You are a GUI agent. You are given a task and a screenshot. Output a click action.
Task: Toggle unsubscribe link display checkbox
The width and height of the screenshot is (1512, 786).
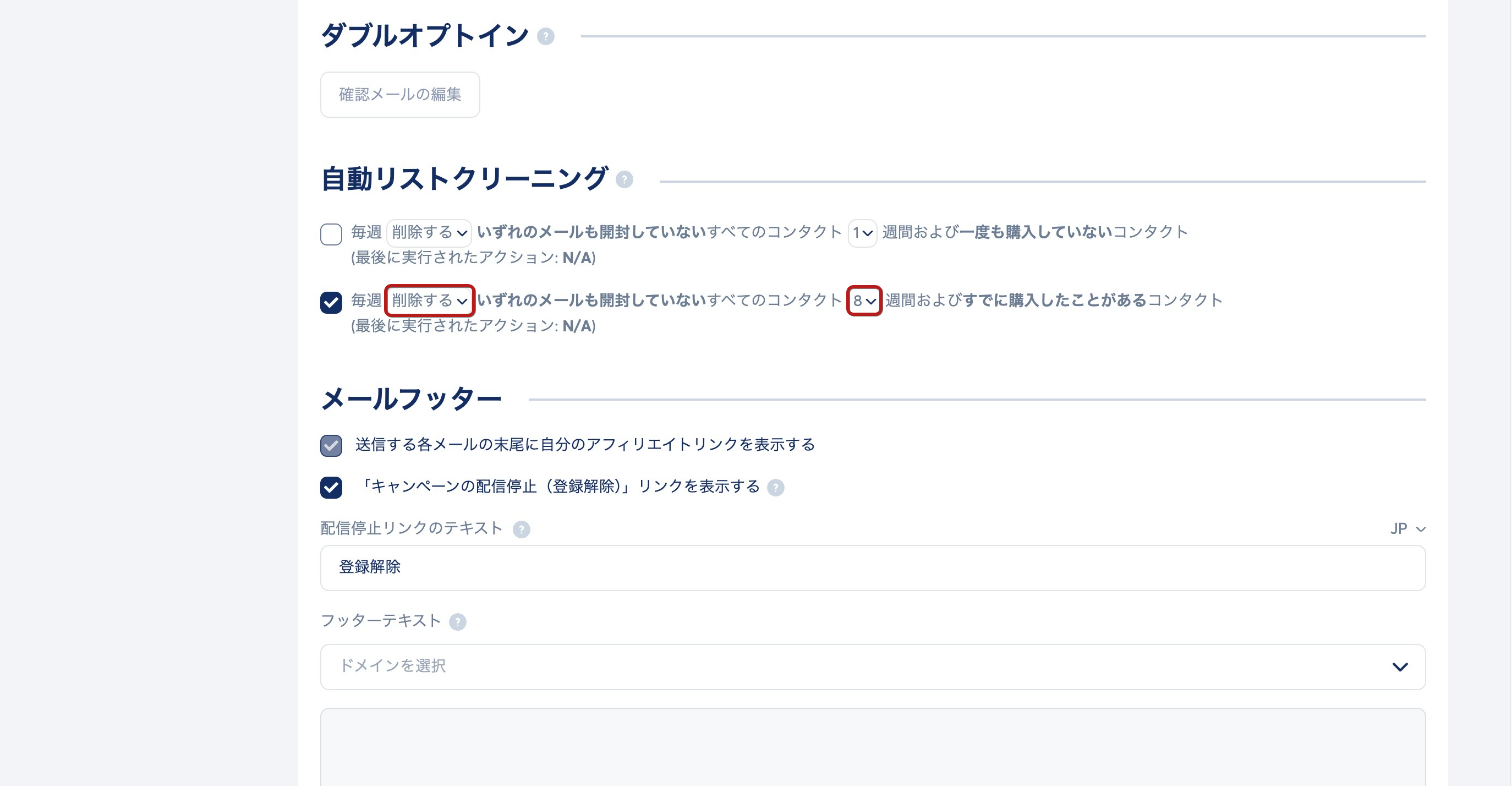[x=331, y=487]
